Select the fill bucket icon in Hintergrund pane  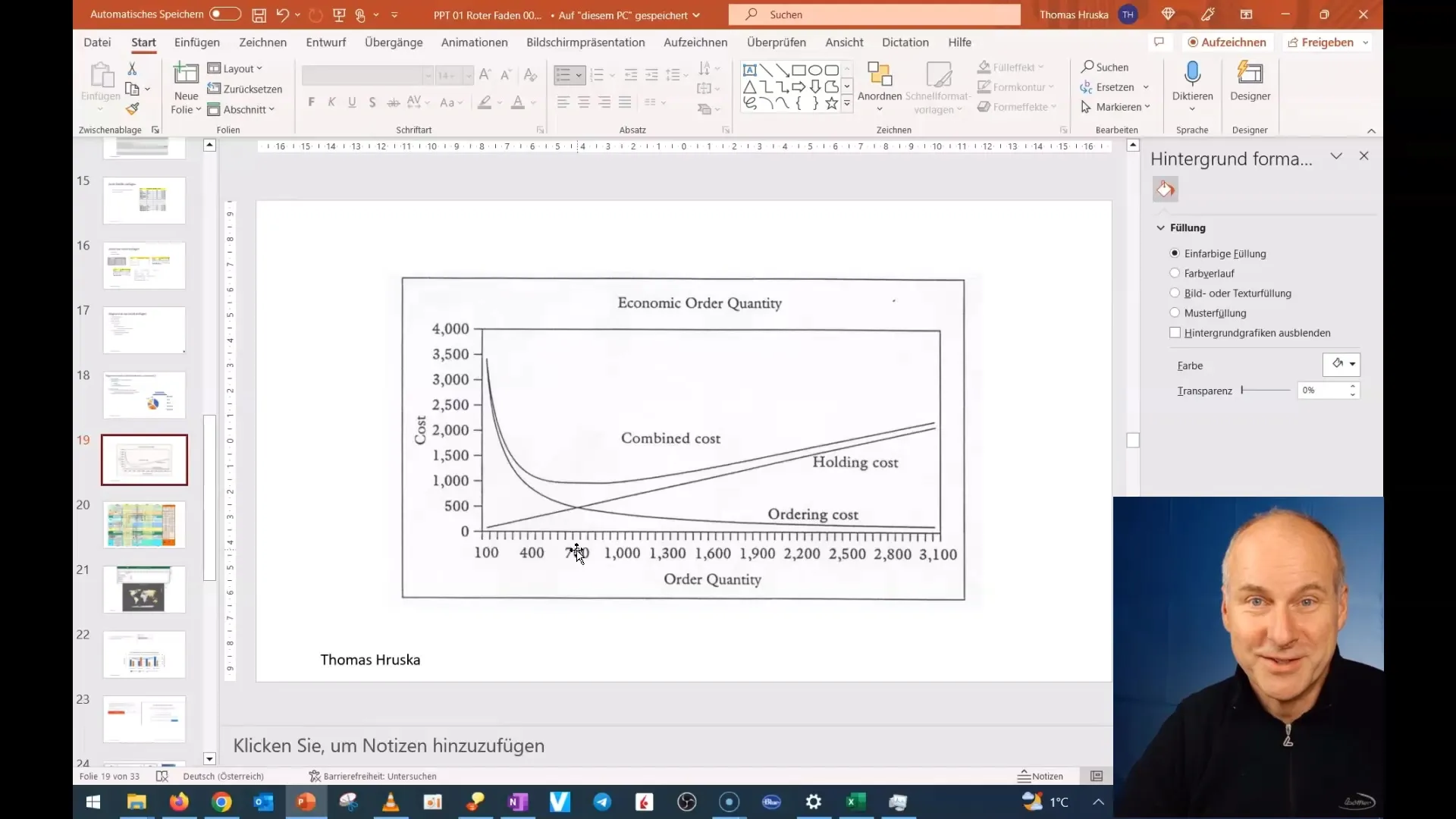[1166, 189]
